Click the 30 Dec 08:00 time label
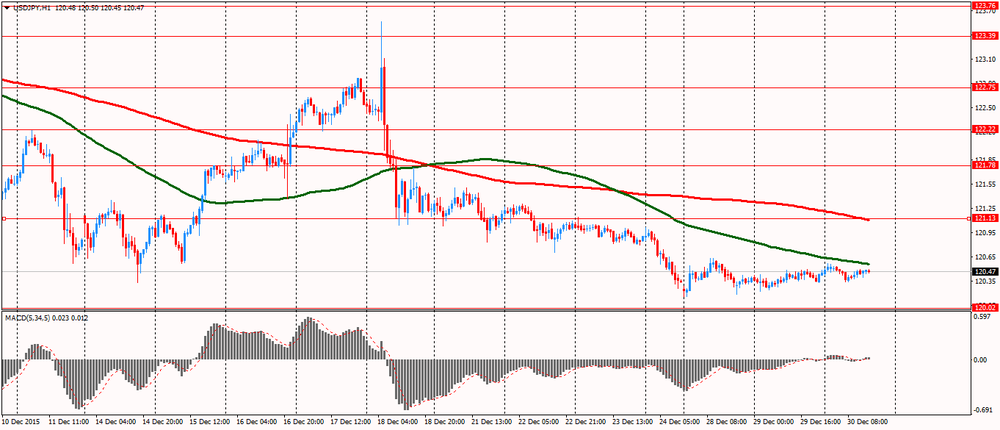Image resolution: width=1000 pixels, height=430 pixels. point(867,422)
